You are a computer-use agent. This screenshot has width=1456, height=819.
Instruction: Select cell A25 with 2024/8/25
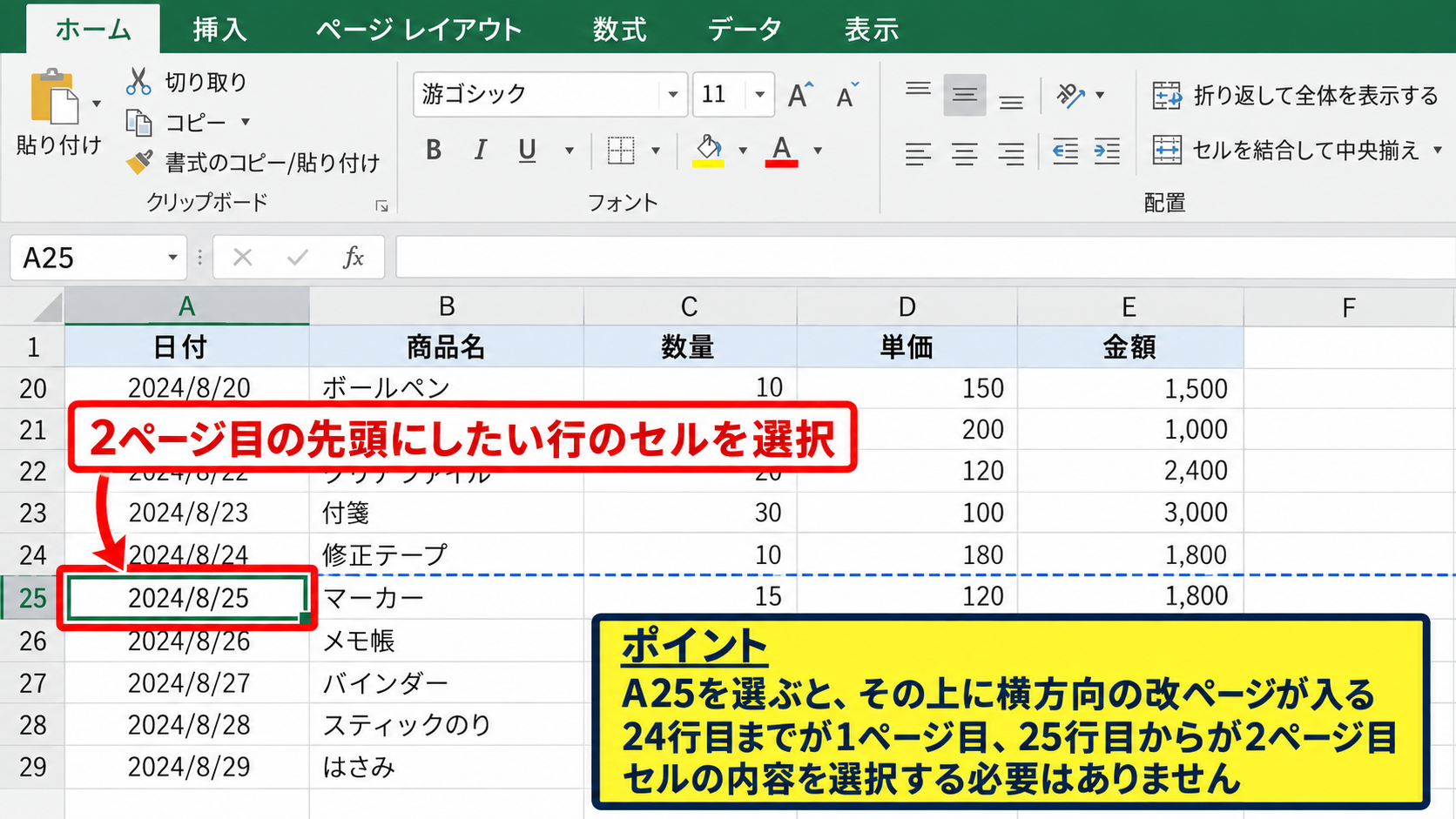(x=187, y=598)
